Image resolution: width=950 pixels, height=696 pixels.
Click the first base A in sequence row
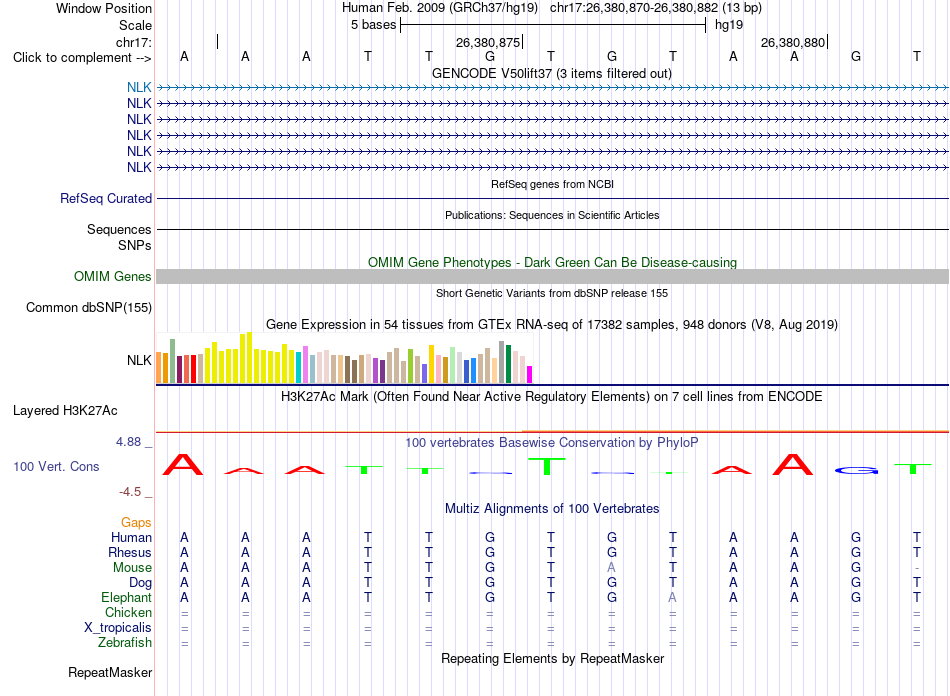[x=184, y=56]
